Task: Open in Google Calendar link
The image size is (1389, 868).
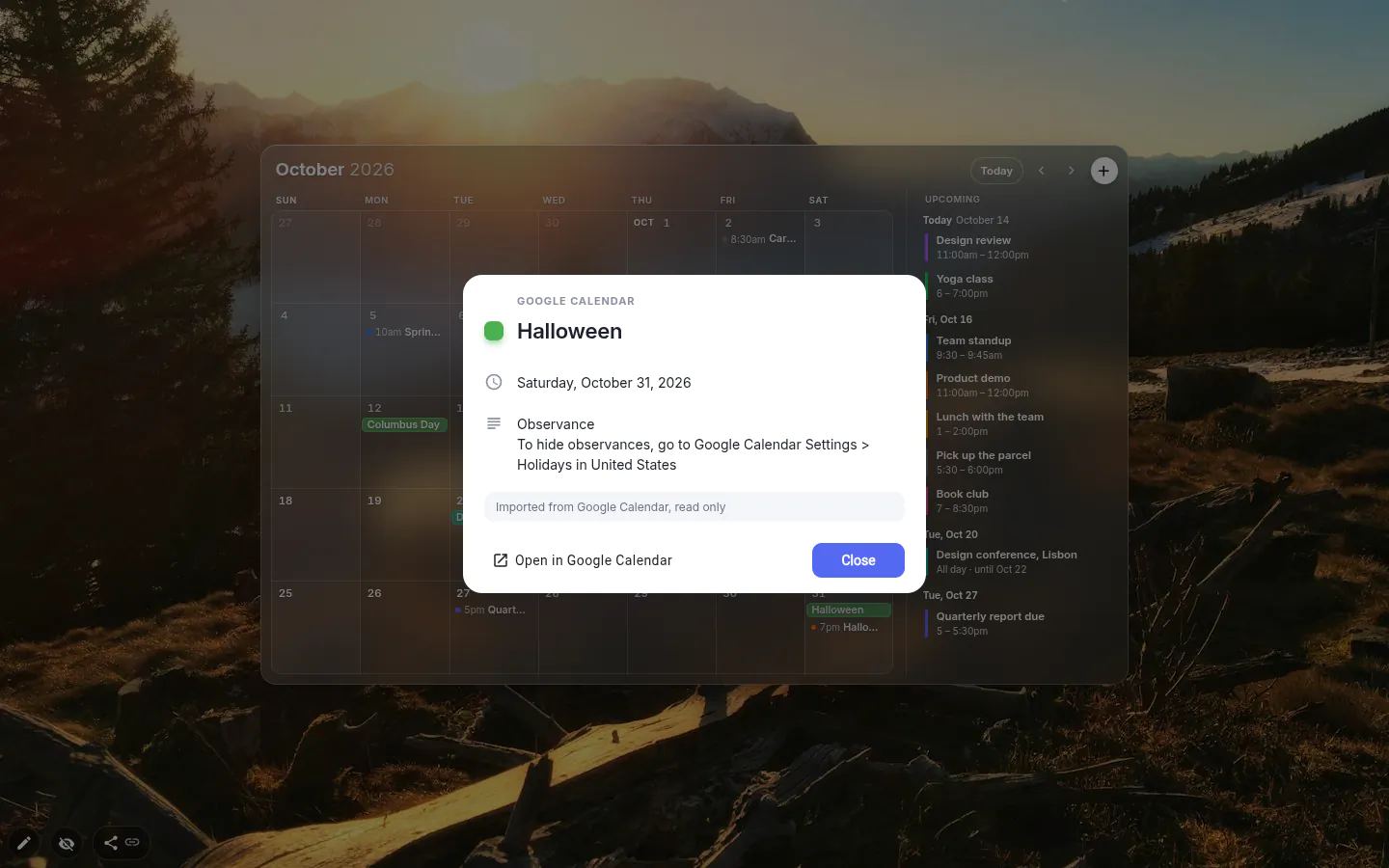Action: [x=583, y=560]
